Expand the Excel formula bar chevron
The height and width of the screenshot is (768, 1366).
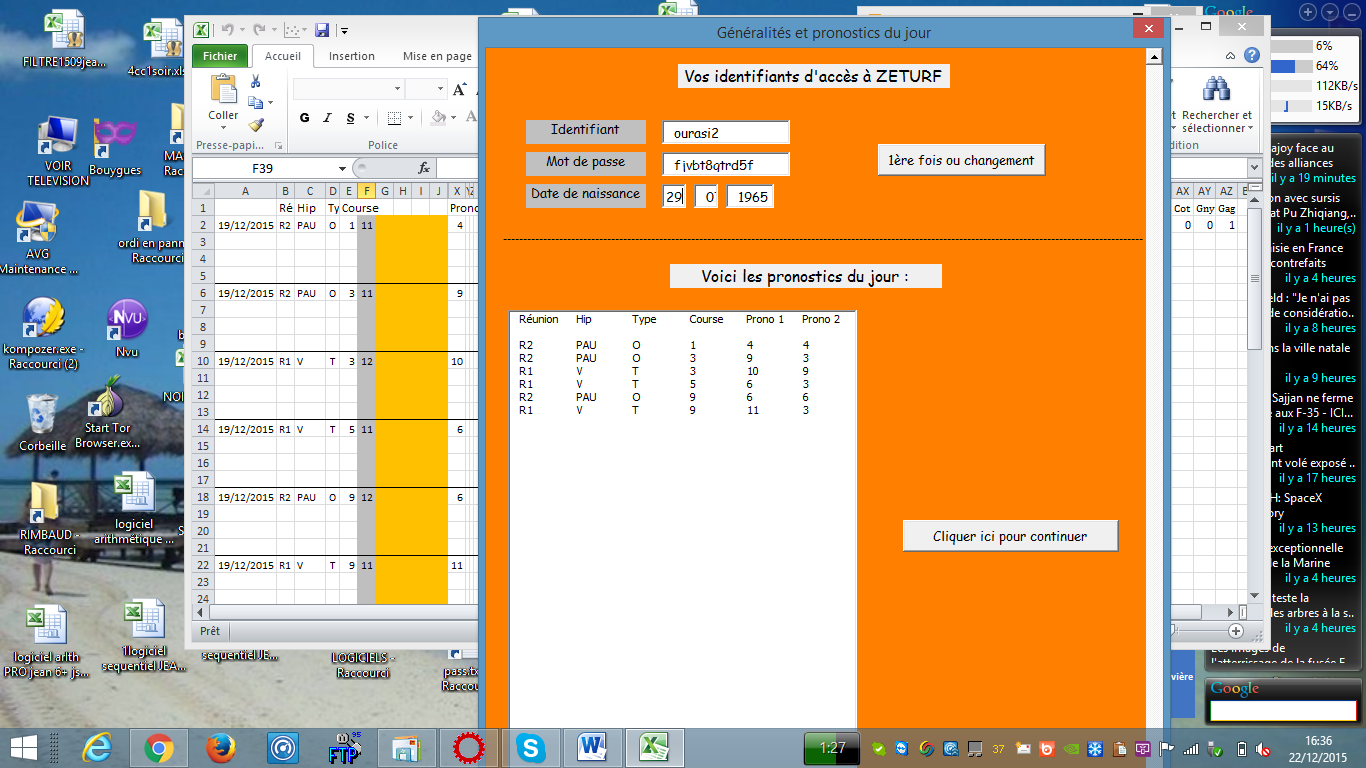tap(1253, 168)
